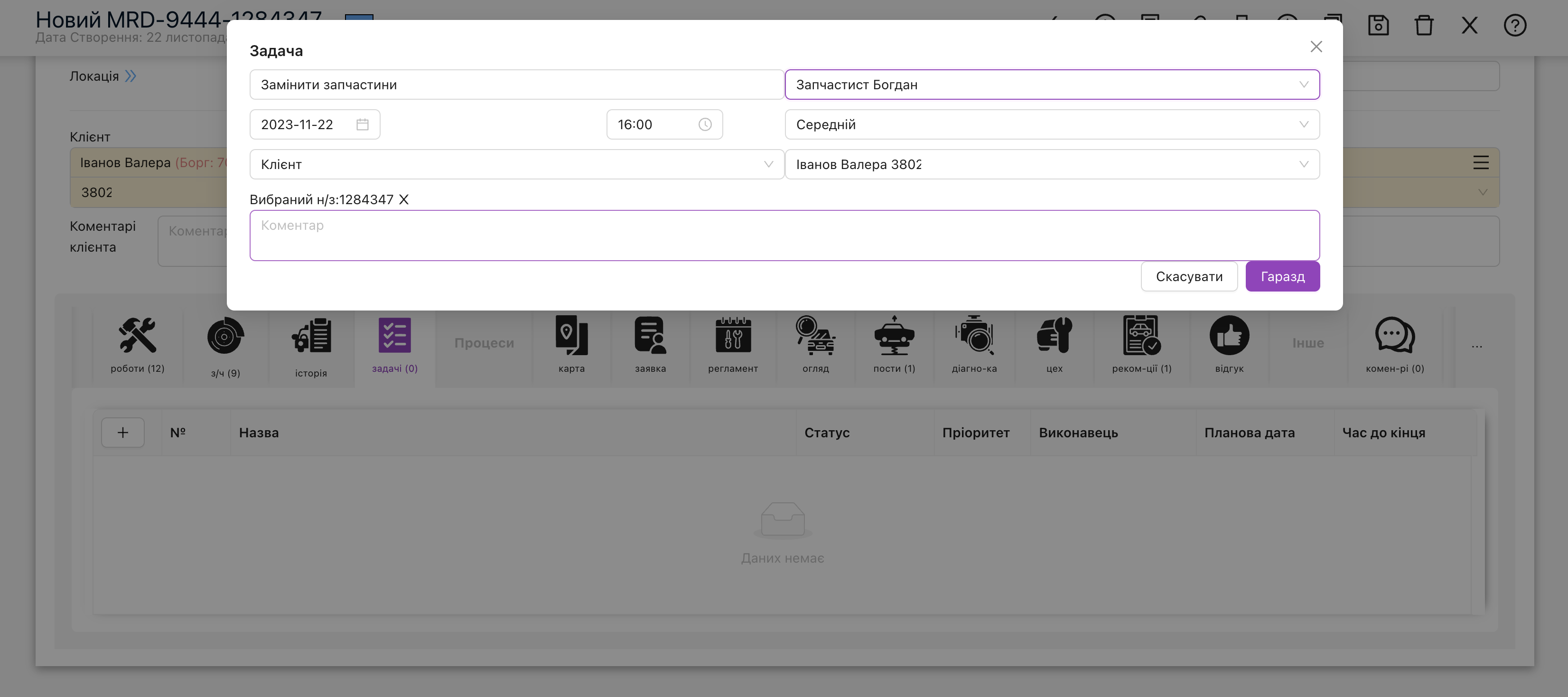This screenshot has height=697, width=1568.
Task: Expand the Запчастист Богдан assignee dropdown
Action: pyautogui.click(x=1052, y=85)
